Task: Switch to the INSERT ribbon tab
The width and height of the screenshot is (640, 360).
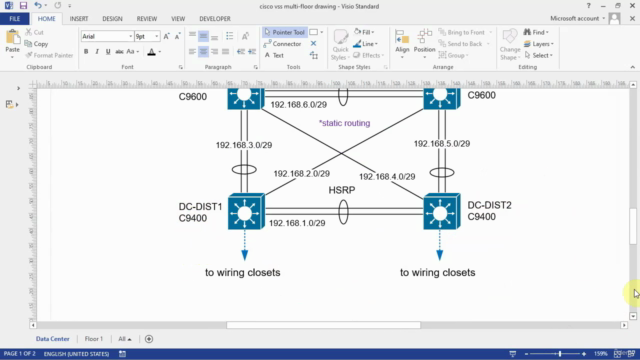Action: [79, 19]
